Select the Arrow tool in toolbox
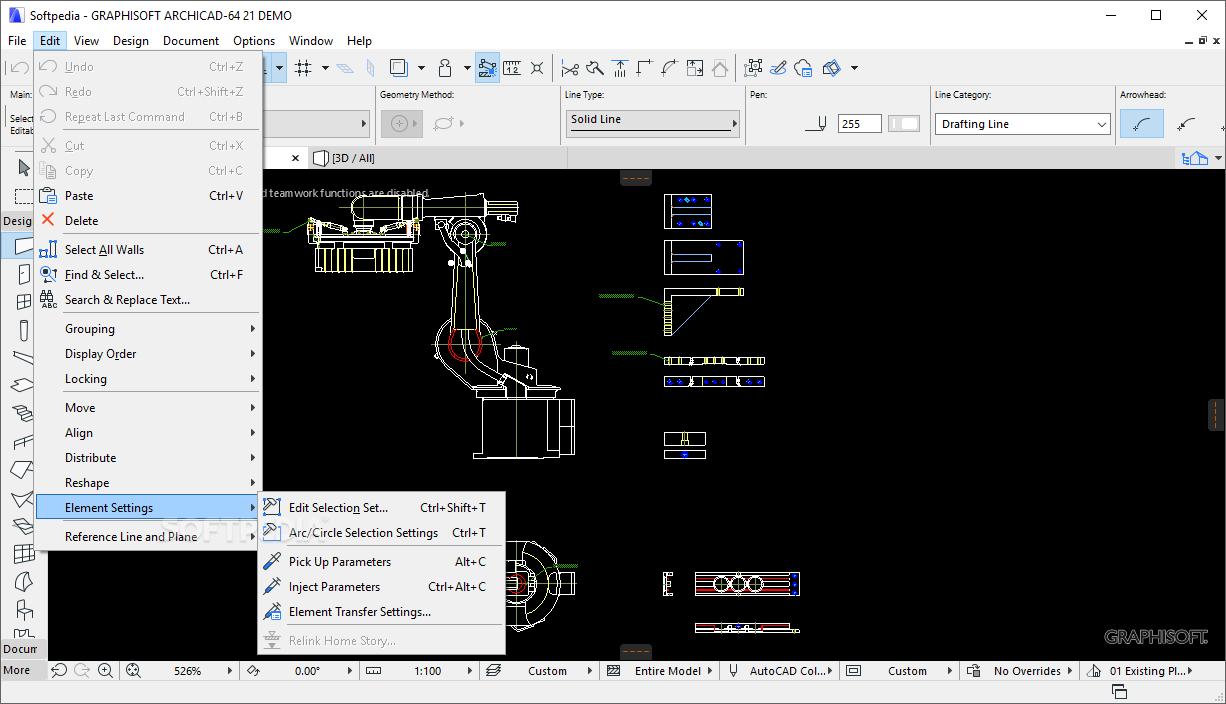 (24, 166)
